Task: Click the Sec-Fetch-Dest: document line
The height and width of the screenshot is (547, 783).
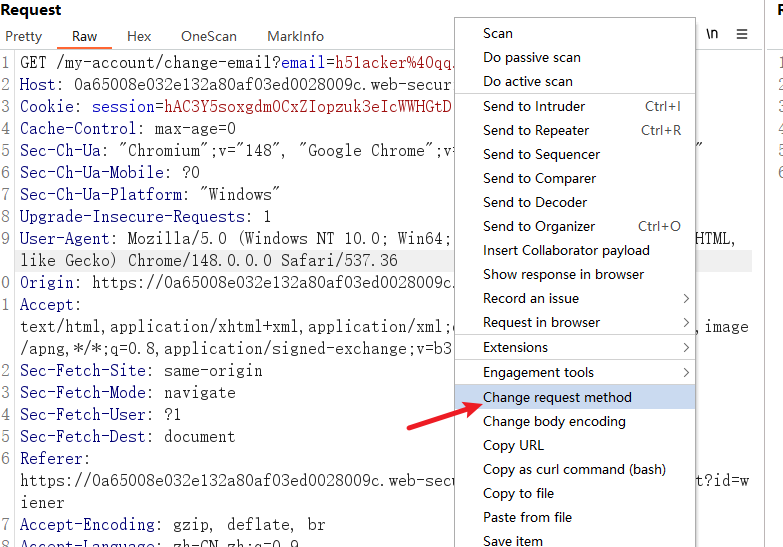Action: tap(127, 436)
